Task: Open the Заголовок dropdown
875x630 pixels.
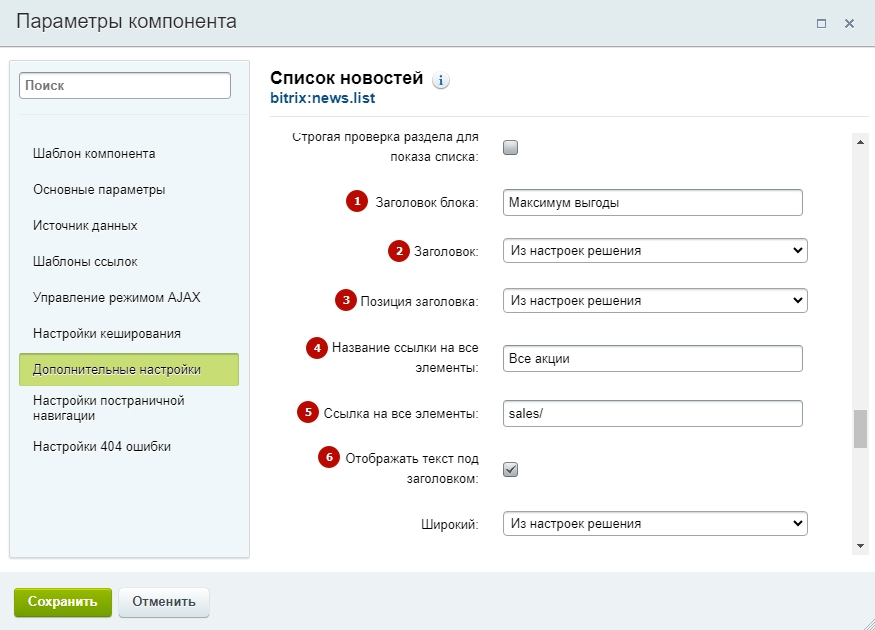Action: coord(655,251)
